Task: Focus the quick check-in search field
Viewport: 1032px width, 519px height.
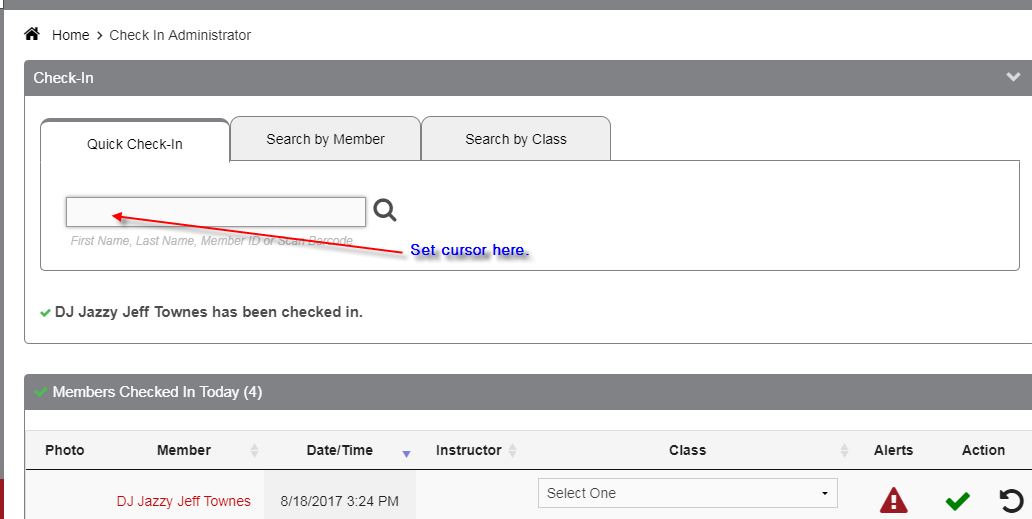Action: 215,212
